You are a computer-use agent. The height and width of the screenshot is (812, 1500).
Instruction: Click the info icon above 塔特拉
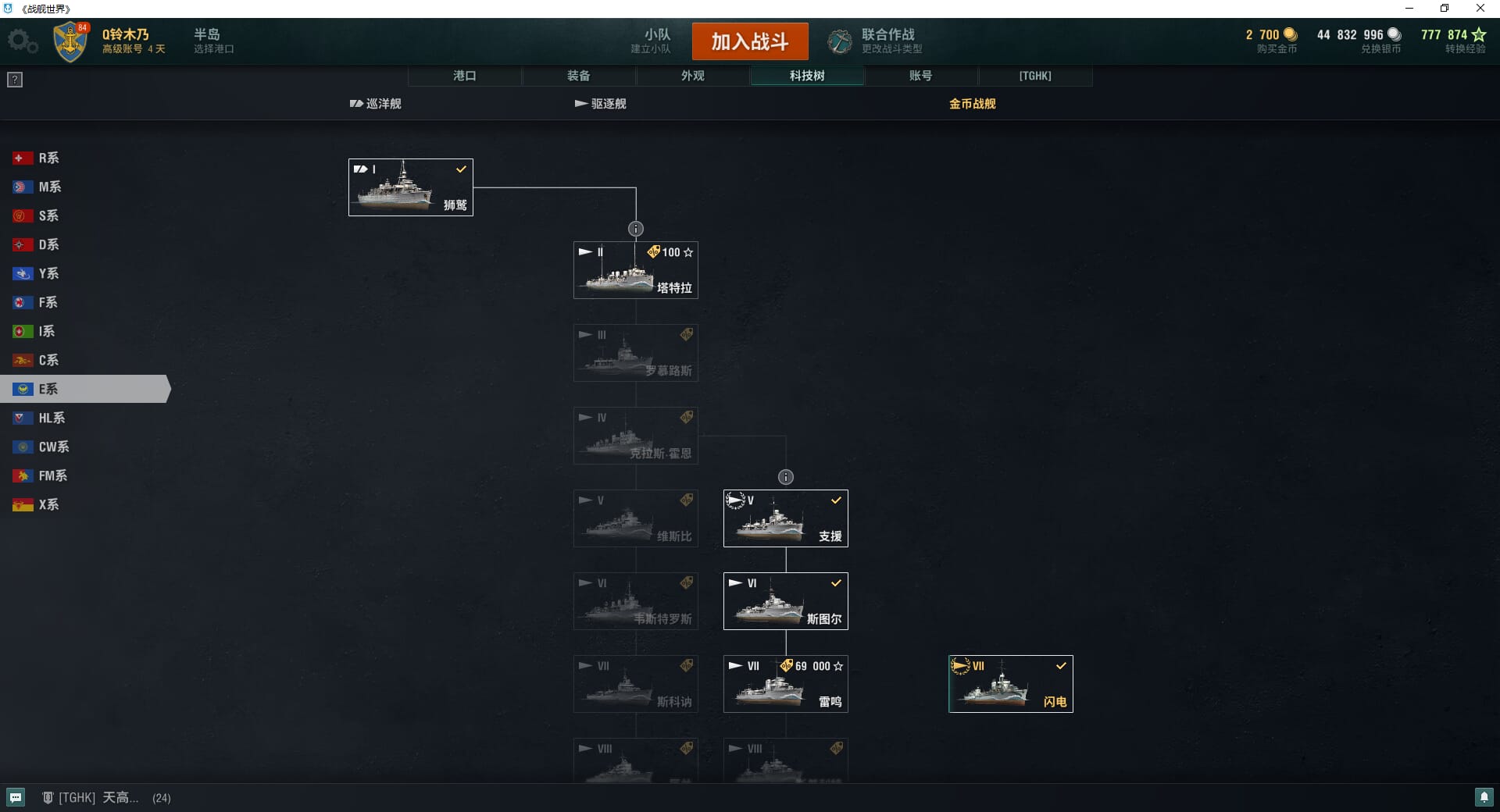[636, 229]
